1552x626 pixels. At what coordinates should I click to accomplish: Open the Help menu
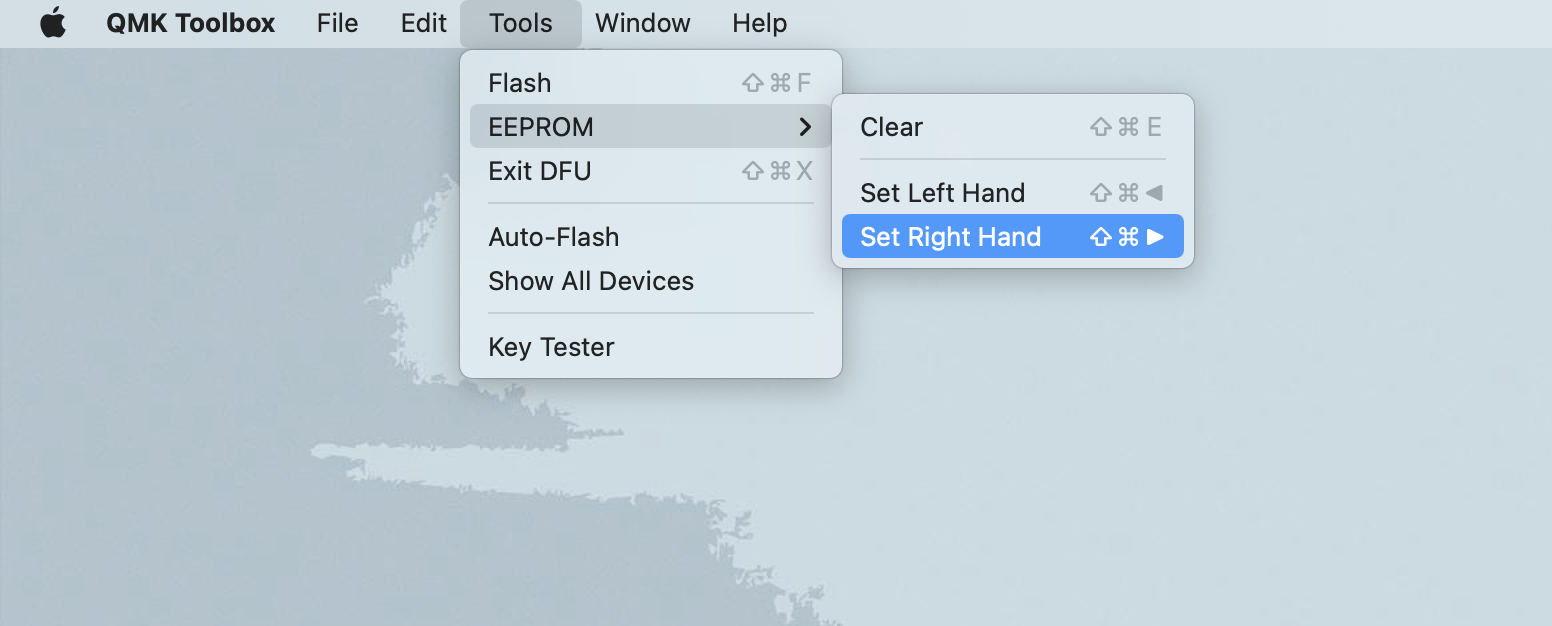coord(759,23)
